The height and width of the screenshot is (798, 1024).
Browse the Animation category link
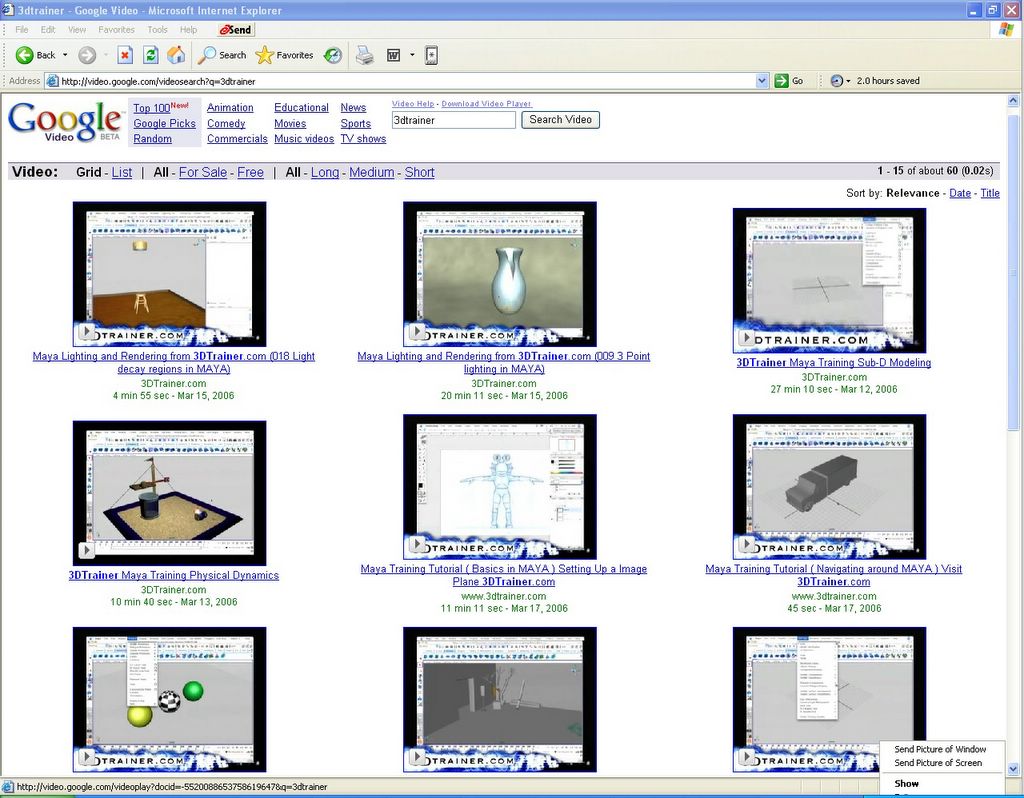click(x=230, y=108)
